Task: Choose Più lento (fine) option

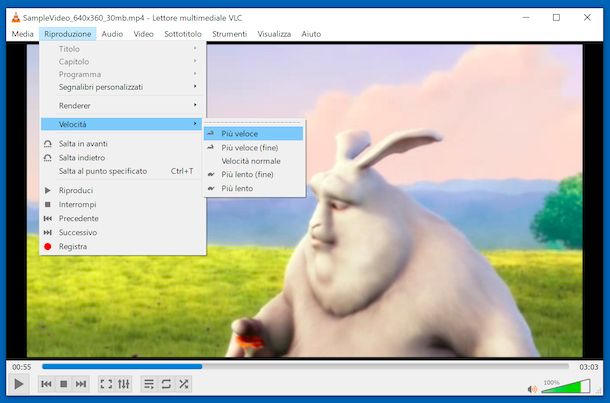Action: pyautogui.click(x=253, y=175)
